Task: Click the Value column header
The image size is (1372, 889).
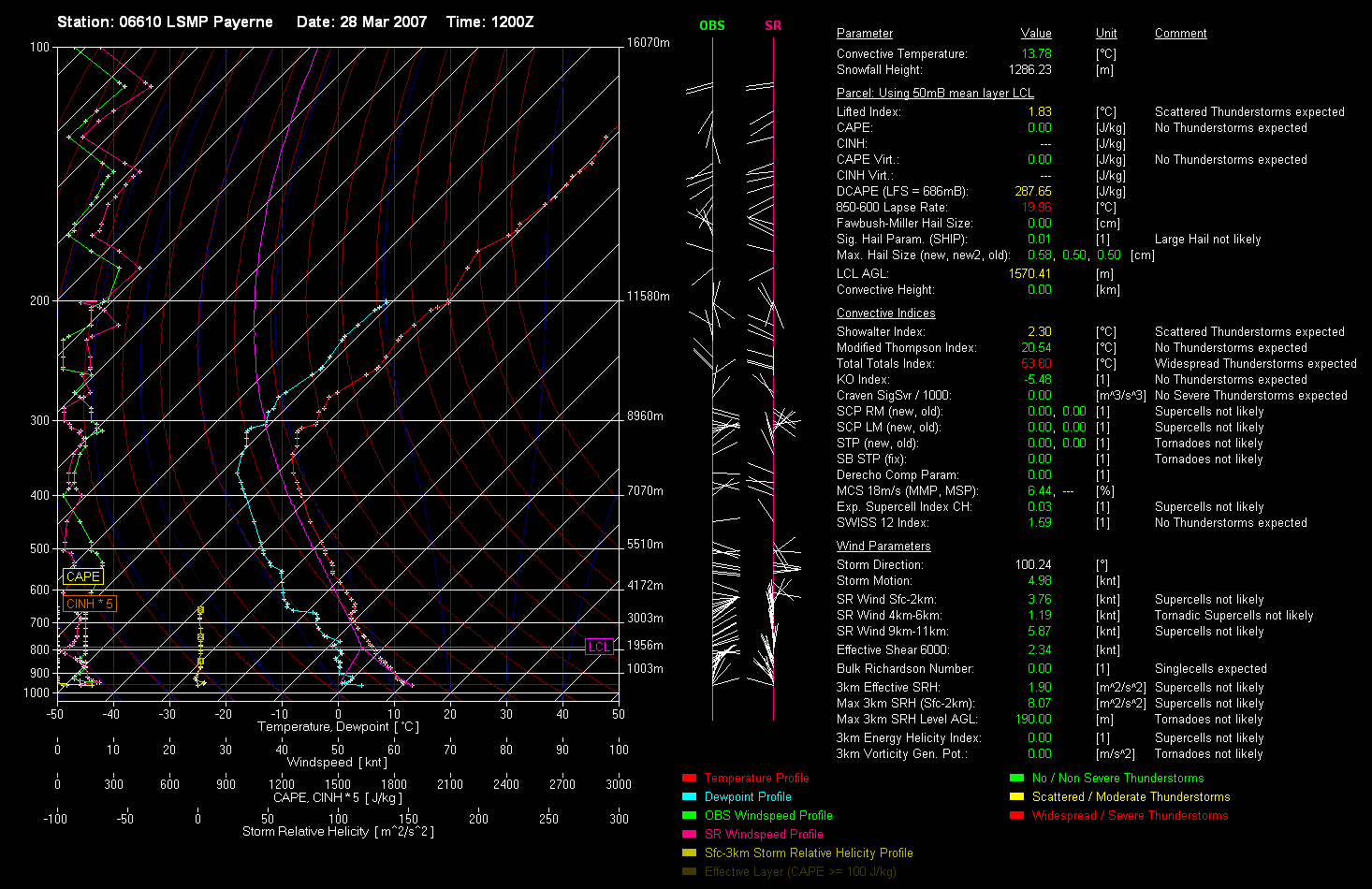Action: (1036, 34)
